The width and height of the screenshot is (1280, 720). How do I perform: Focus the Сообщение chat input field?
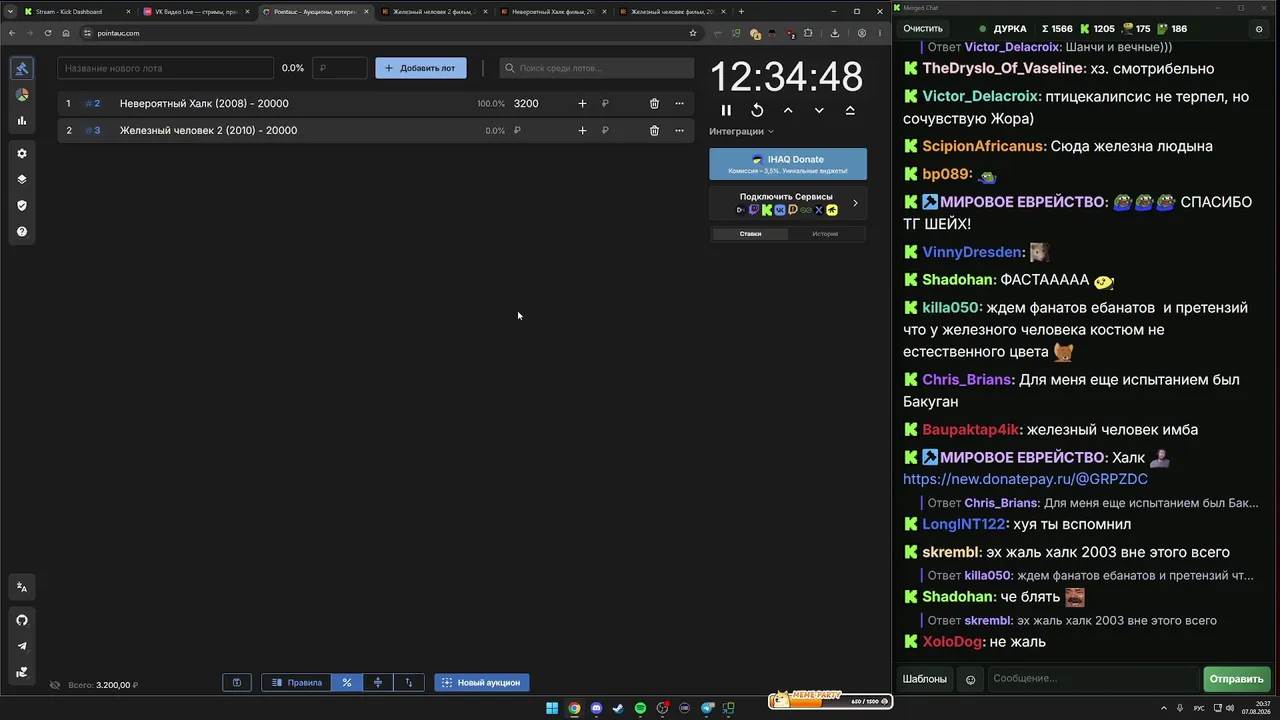point(1093,679)
